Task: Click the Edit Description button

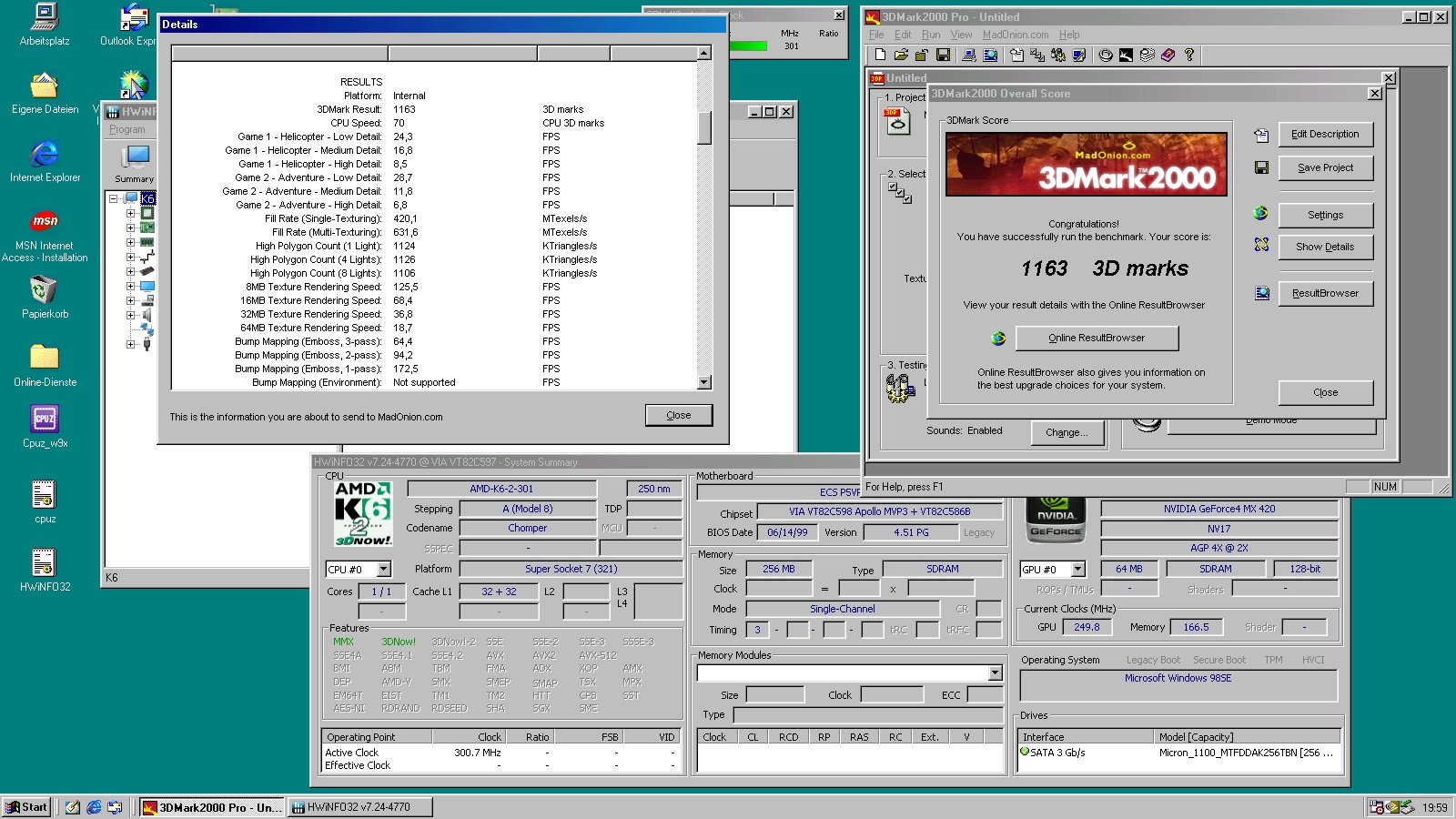Action: (1325, 134)
